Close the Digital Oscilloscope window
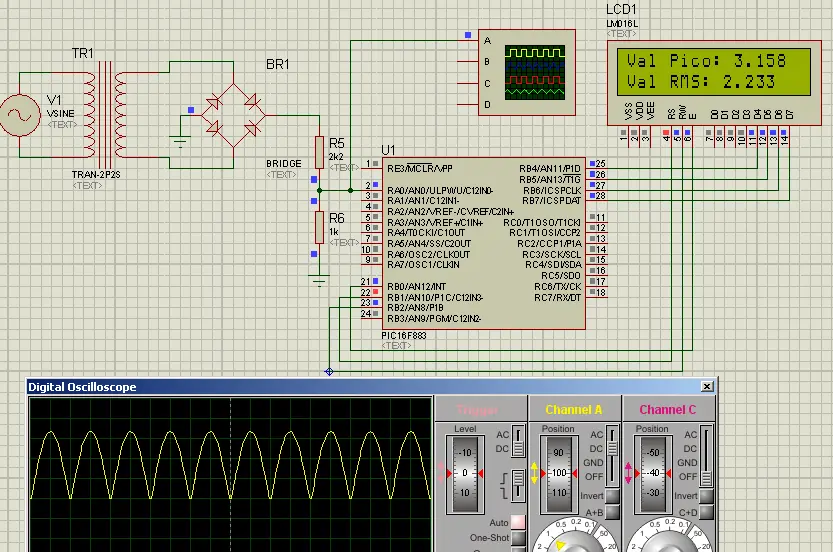Image resolution: width=833 pixels, height=552 pixels. (x=707, y=387)
